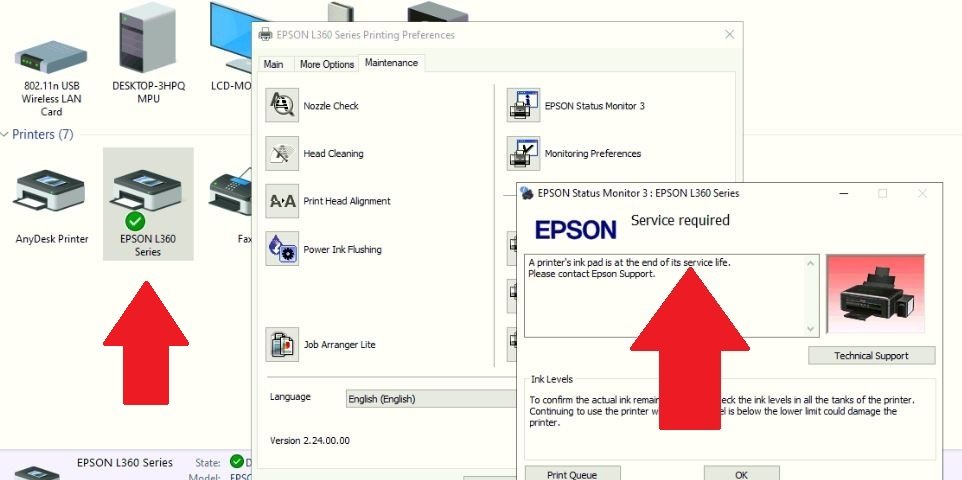Open the Nozzle Check utility icon
Viewport: 962px width, 480px height.
tap(282, 105)
